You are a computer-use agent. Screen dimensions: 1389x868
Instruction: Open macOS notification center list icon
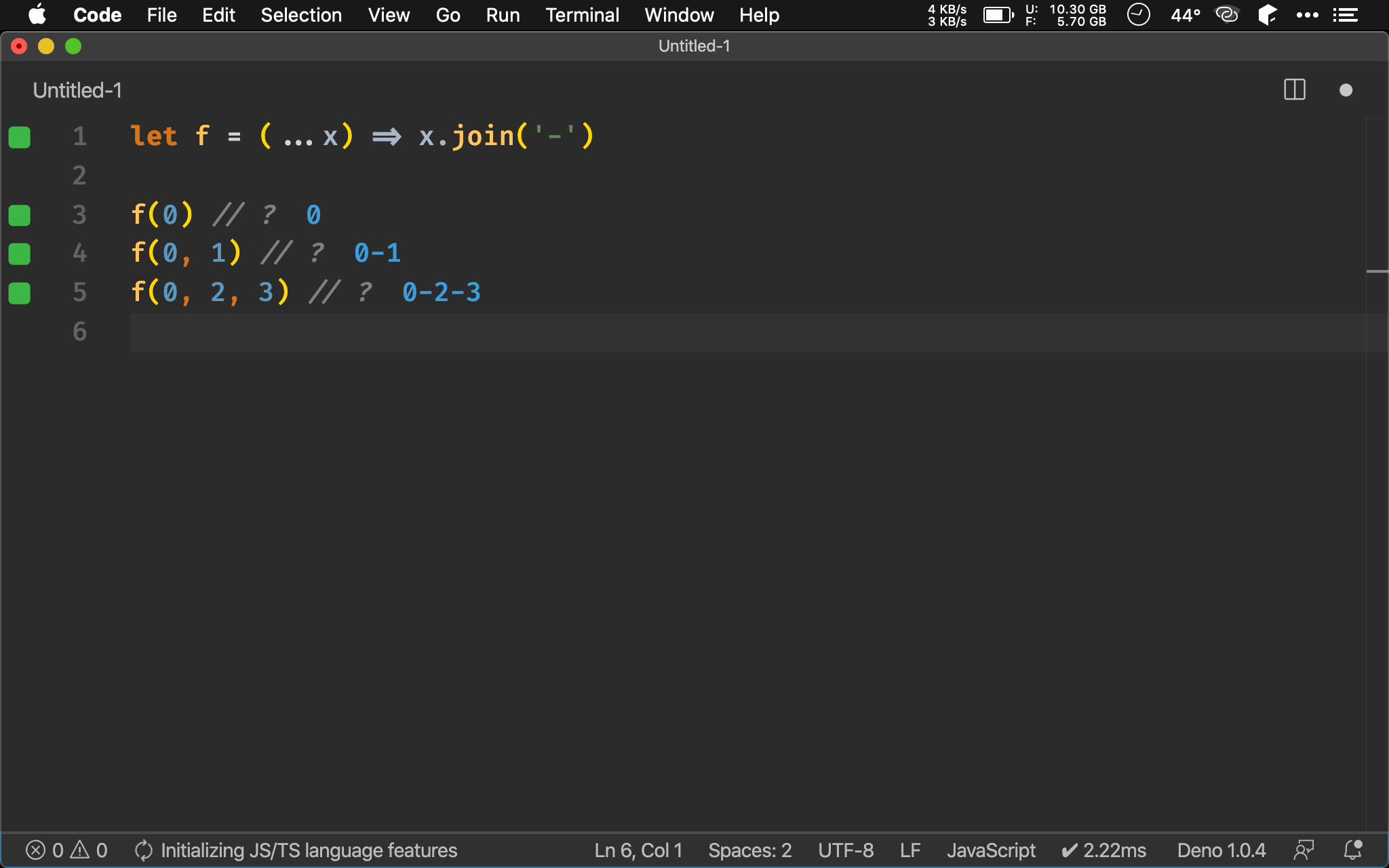pos(1345,15)
